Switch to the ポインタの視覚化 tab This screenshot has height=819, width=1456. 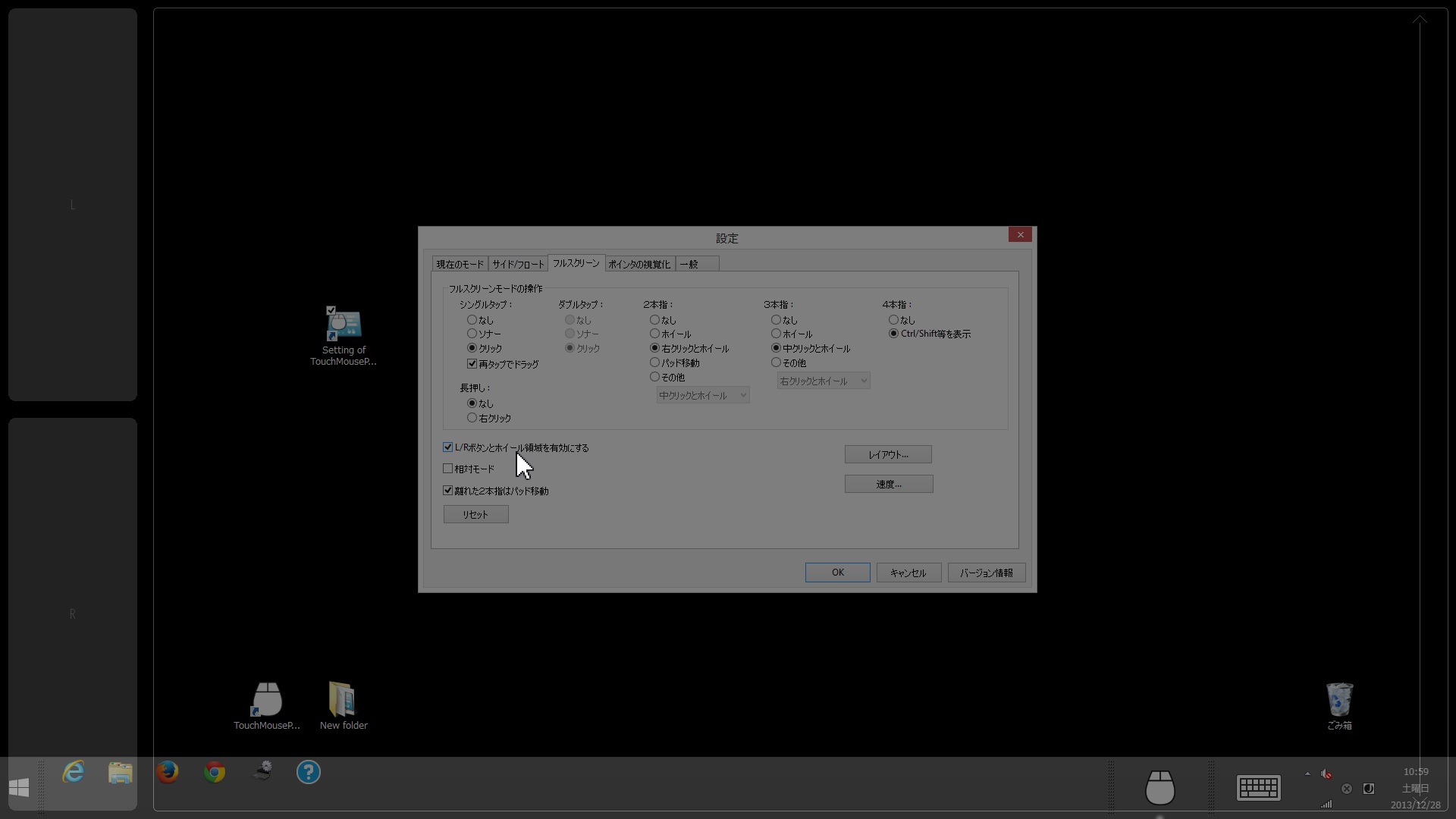pyautogui.click(x=639, y=264)
